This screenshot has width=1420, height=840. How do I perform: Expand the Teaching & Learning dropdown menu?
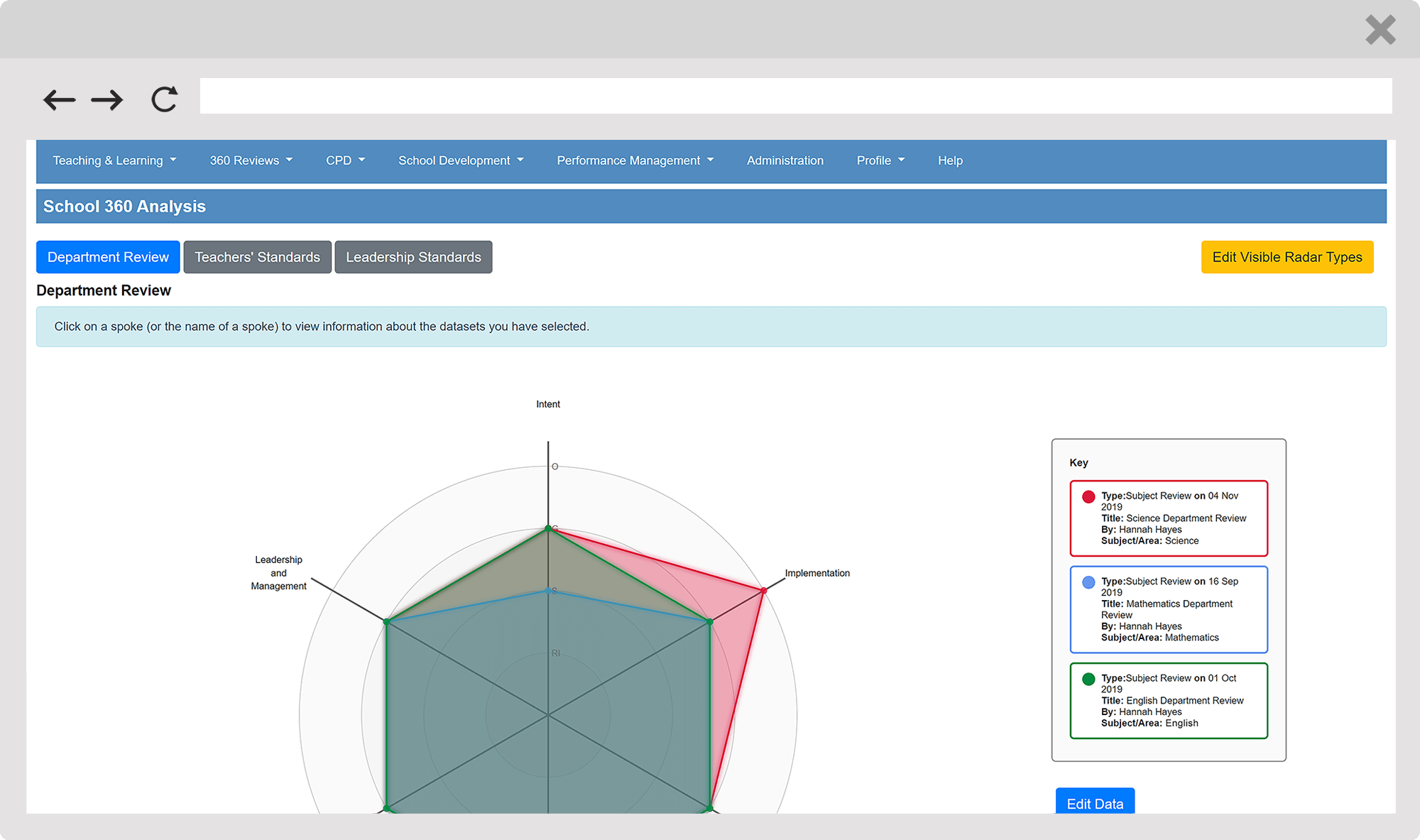coord(114,160)
